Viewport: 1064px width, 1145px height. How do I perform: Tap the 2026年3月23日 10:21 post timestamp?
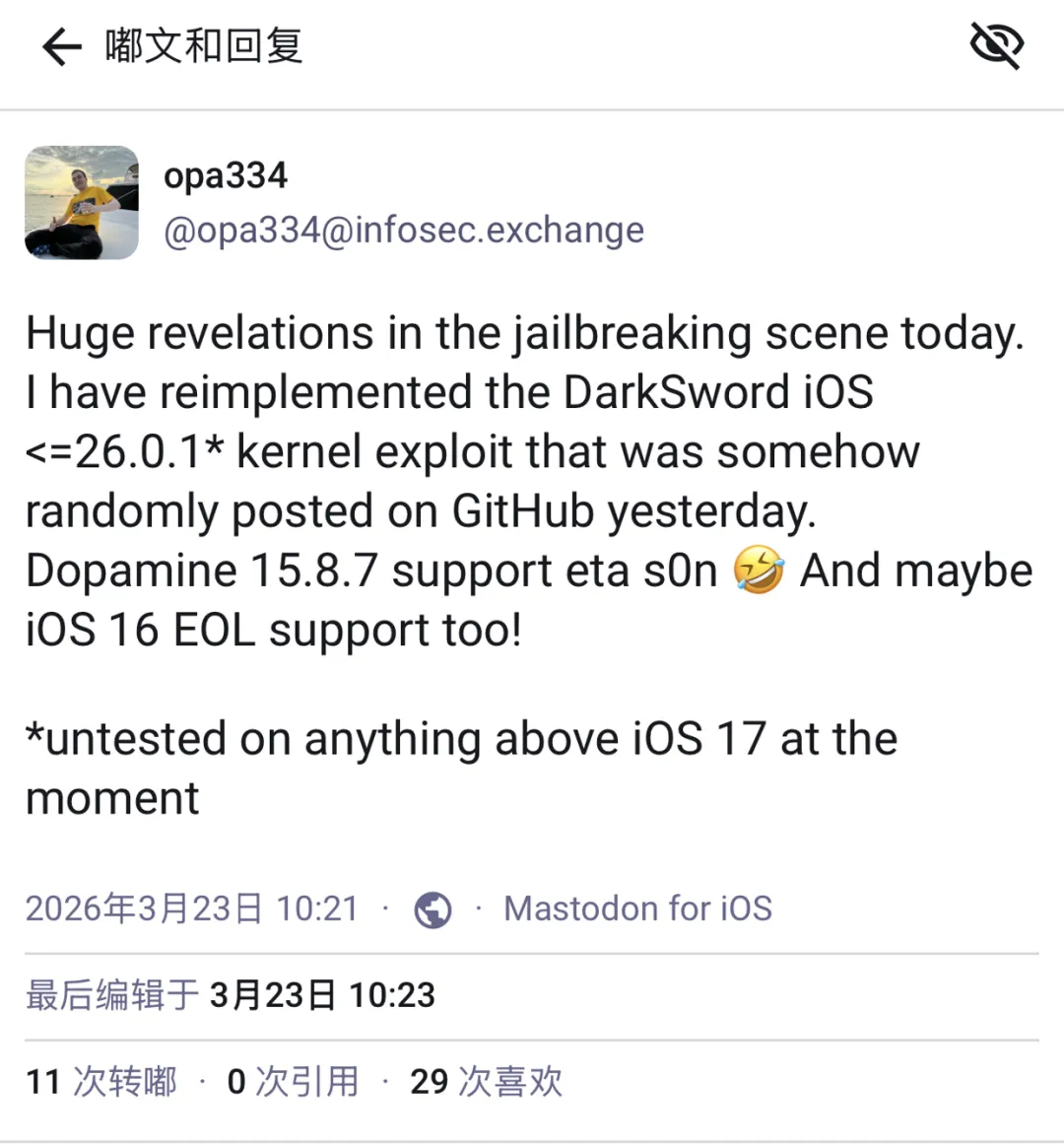point(192,909)
